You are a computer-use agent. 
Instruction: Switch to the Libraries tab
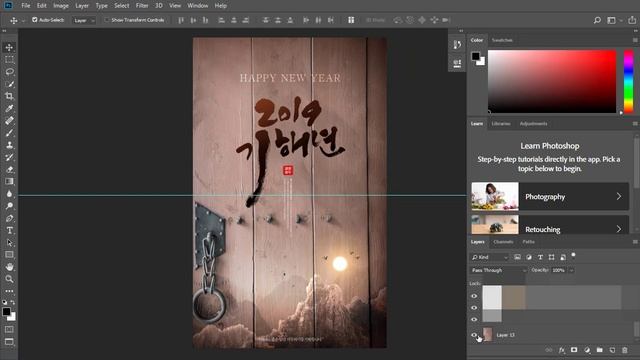point(501,124)
